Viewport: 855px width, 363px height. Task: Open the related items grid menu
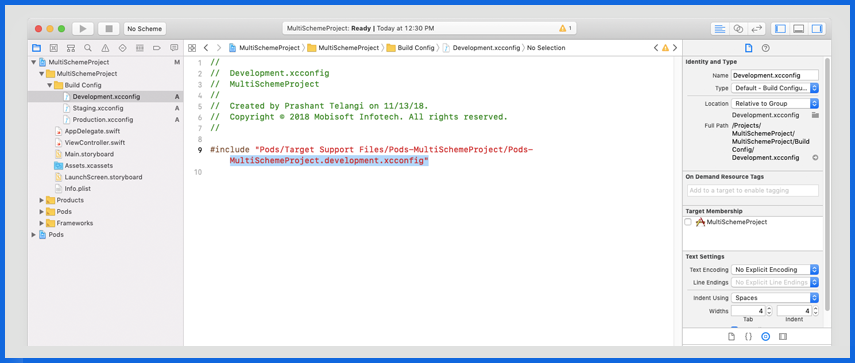tap(192, 48)
